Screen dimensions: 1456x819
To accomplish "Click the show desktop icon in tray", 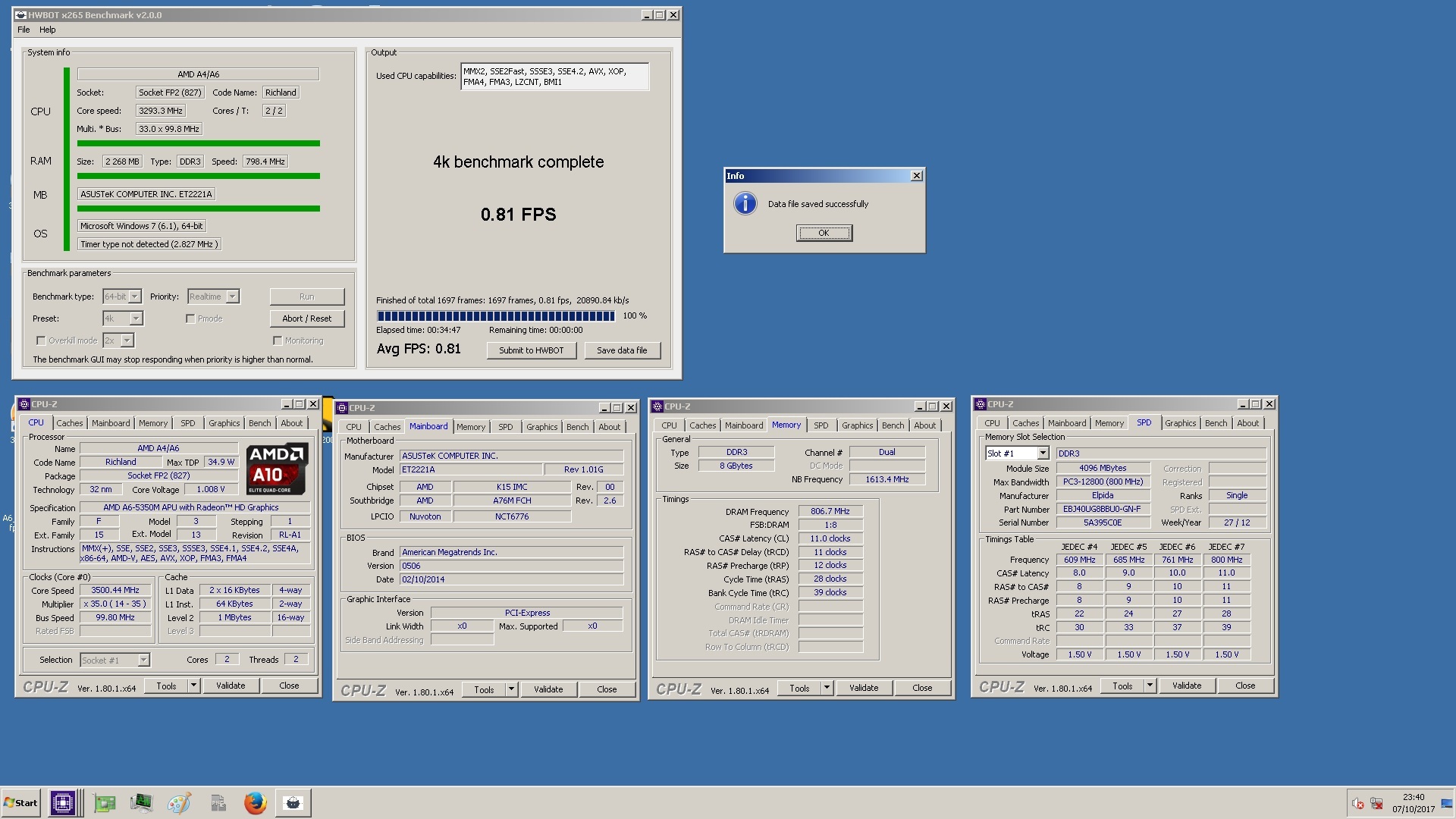I will click(x=1446, y=804).
